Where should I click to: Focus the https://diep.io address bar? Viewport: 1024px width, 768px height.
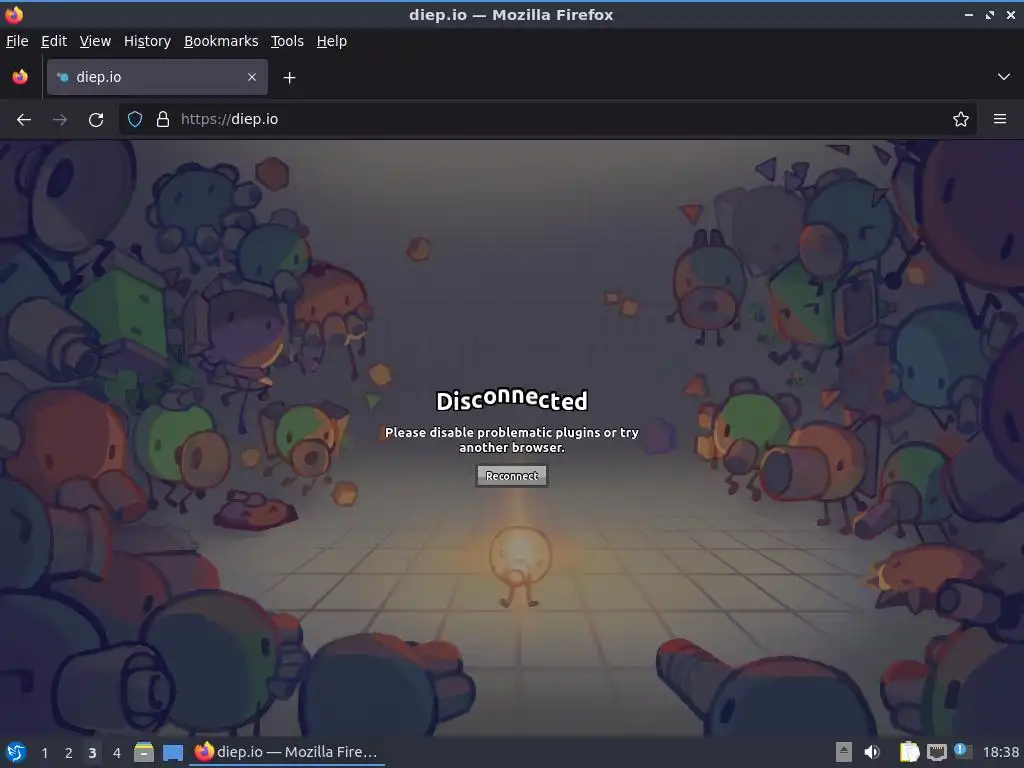[x=547, y=120]
